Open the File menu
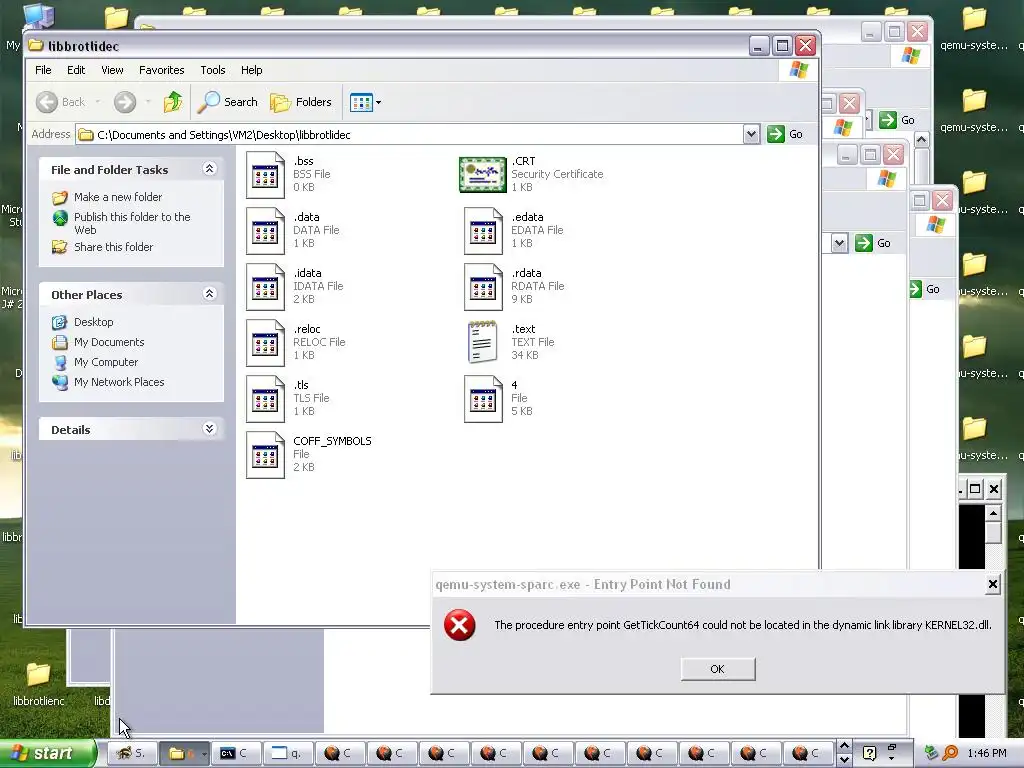Screen dimensions: 1024x768 point(43,70)
